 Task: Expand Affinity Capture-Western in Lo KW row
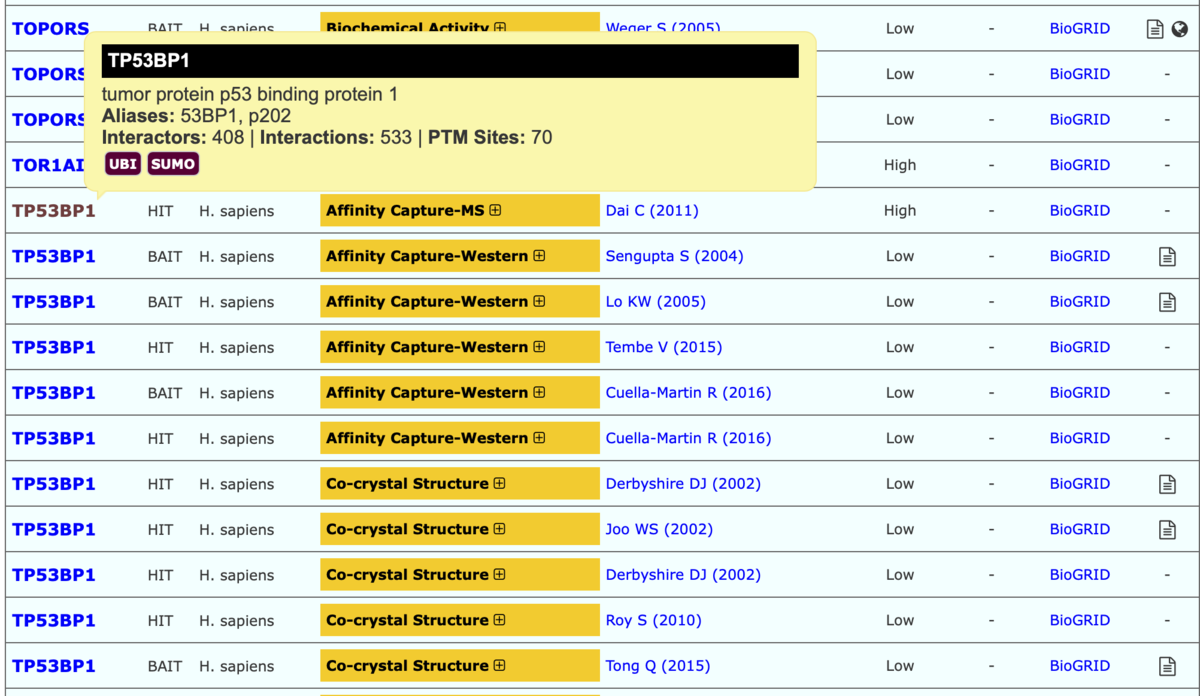539,301
